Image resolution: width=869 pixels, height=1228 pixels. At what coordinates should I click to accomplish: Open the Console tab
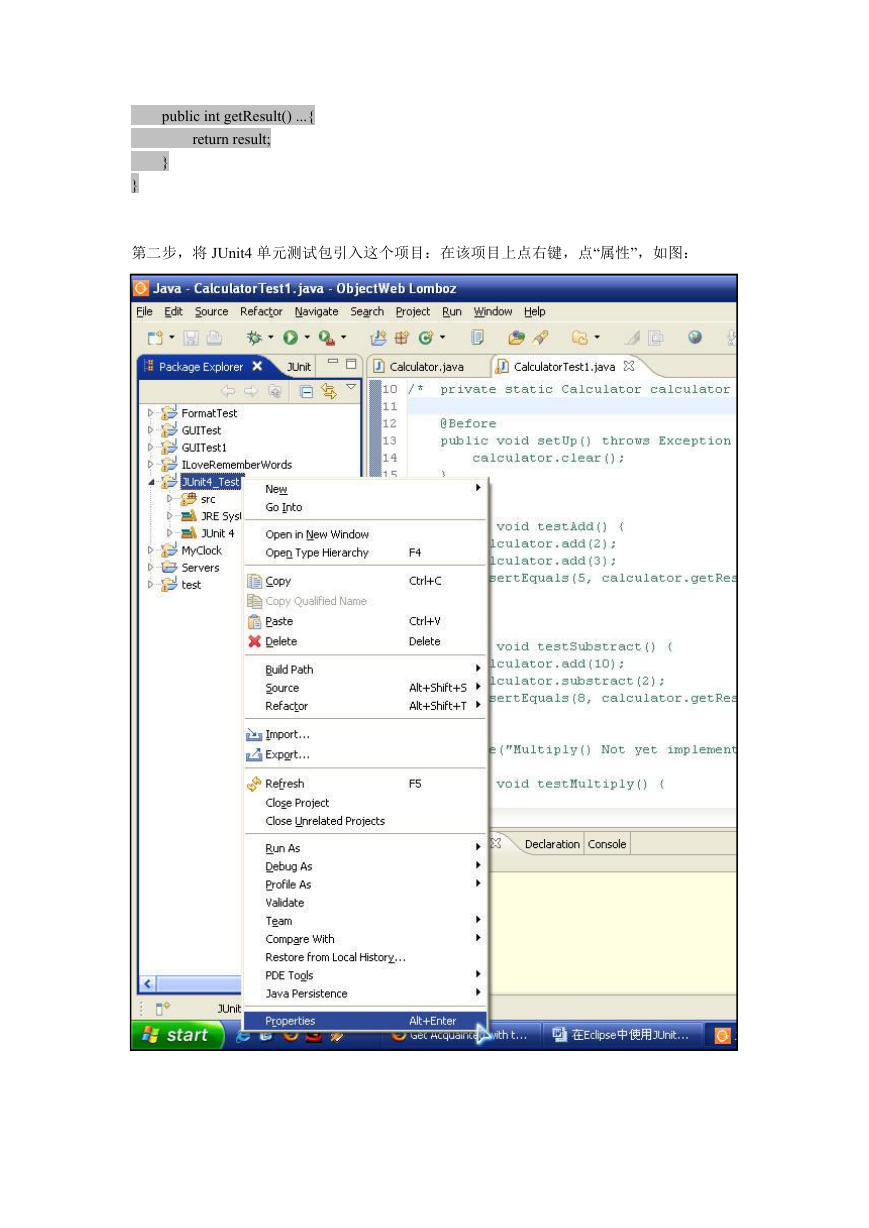click(606, 844)
